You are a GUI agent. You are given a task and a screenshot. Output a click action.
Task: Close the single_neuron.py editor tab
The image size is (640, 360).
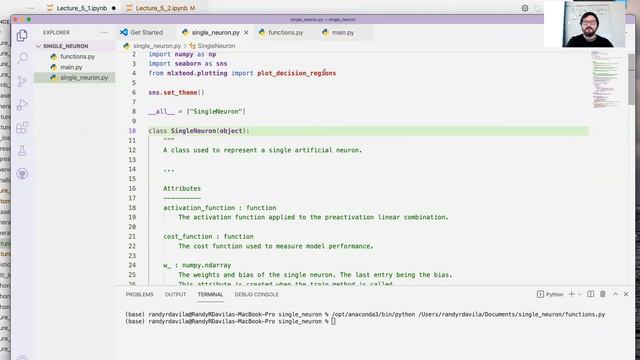coord(246,32)
